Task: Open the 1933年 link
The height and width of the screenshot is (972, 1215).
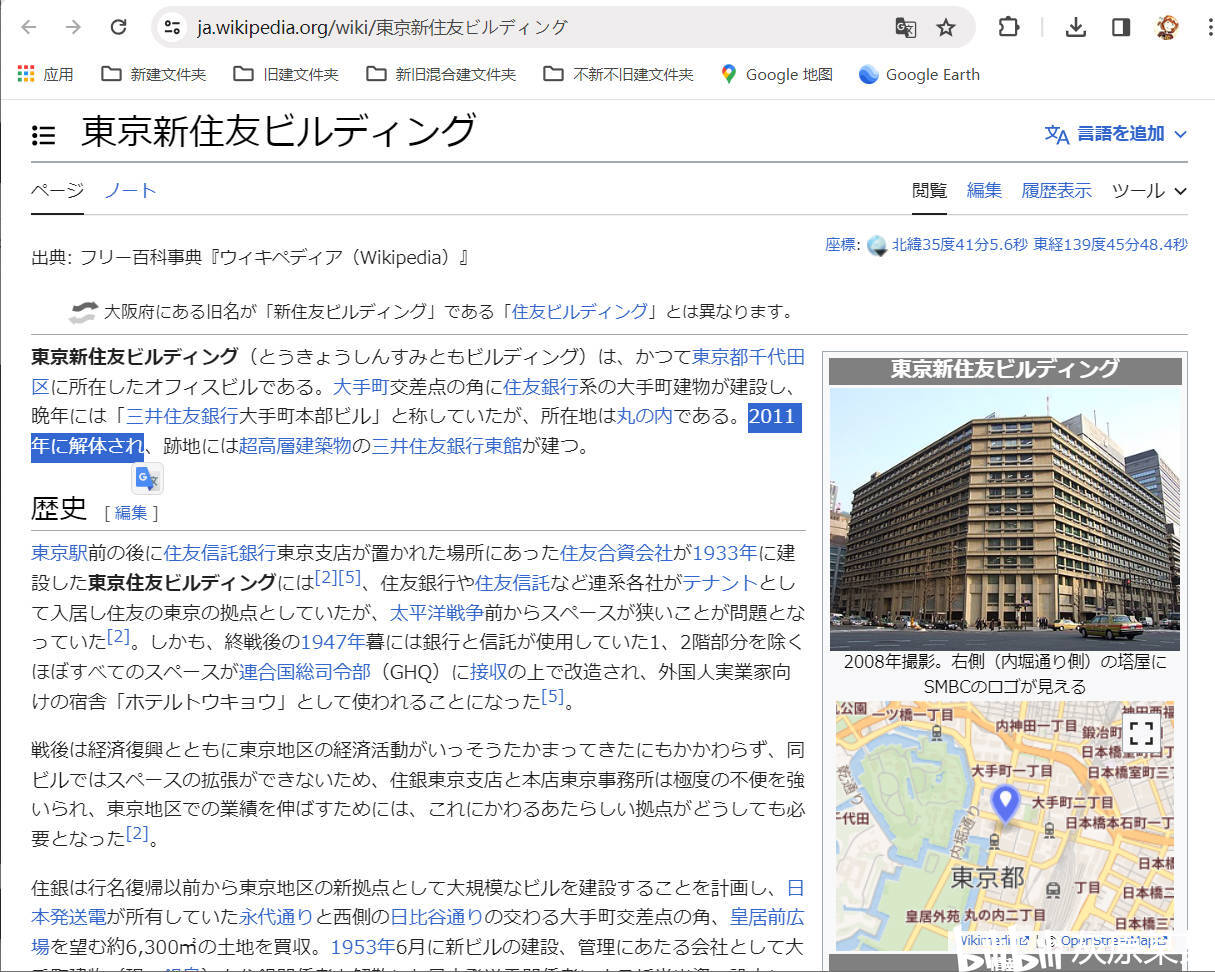Action: pyautogui.click(x=725, y=553)
